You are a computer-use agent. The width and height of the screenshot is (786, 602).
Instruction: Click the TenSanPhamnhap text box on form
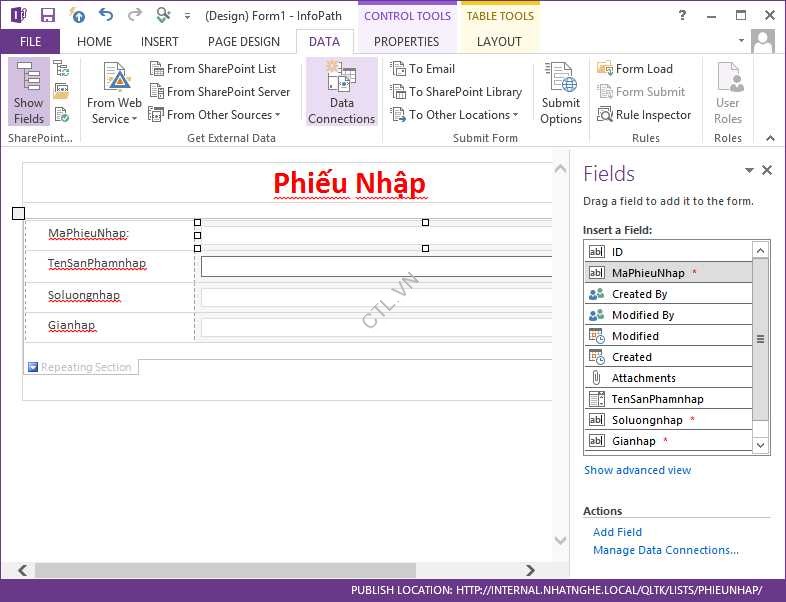pos(376,266)
